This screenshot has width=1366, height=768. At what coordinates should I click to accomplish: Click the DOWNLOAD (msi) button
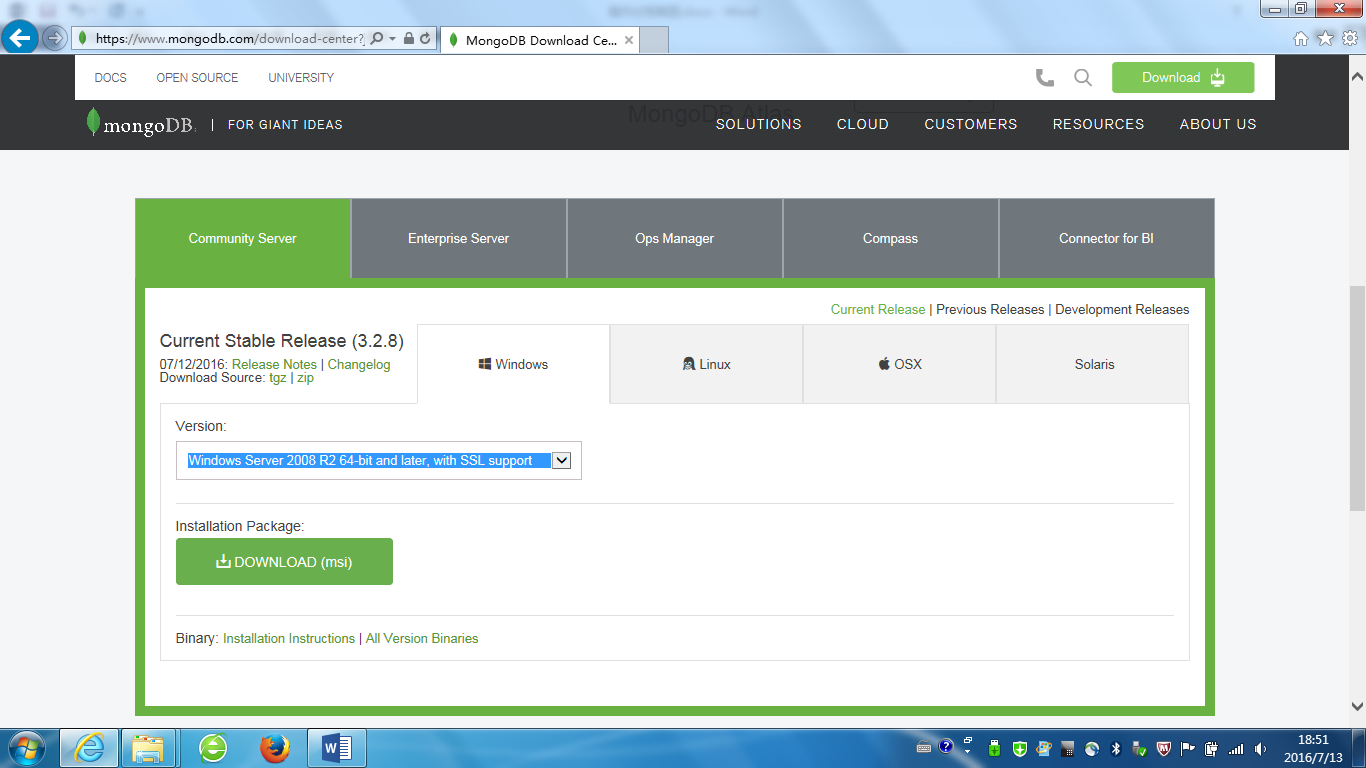[x=284, y=562]
